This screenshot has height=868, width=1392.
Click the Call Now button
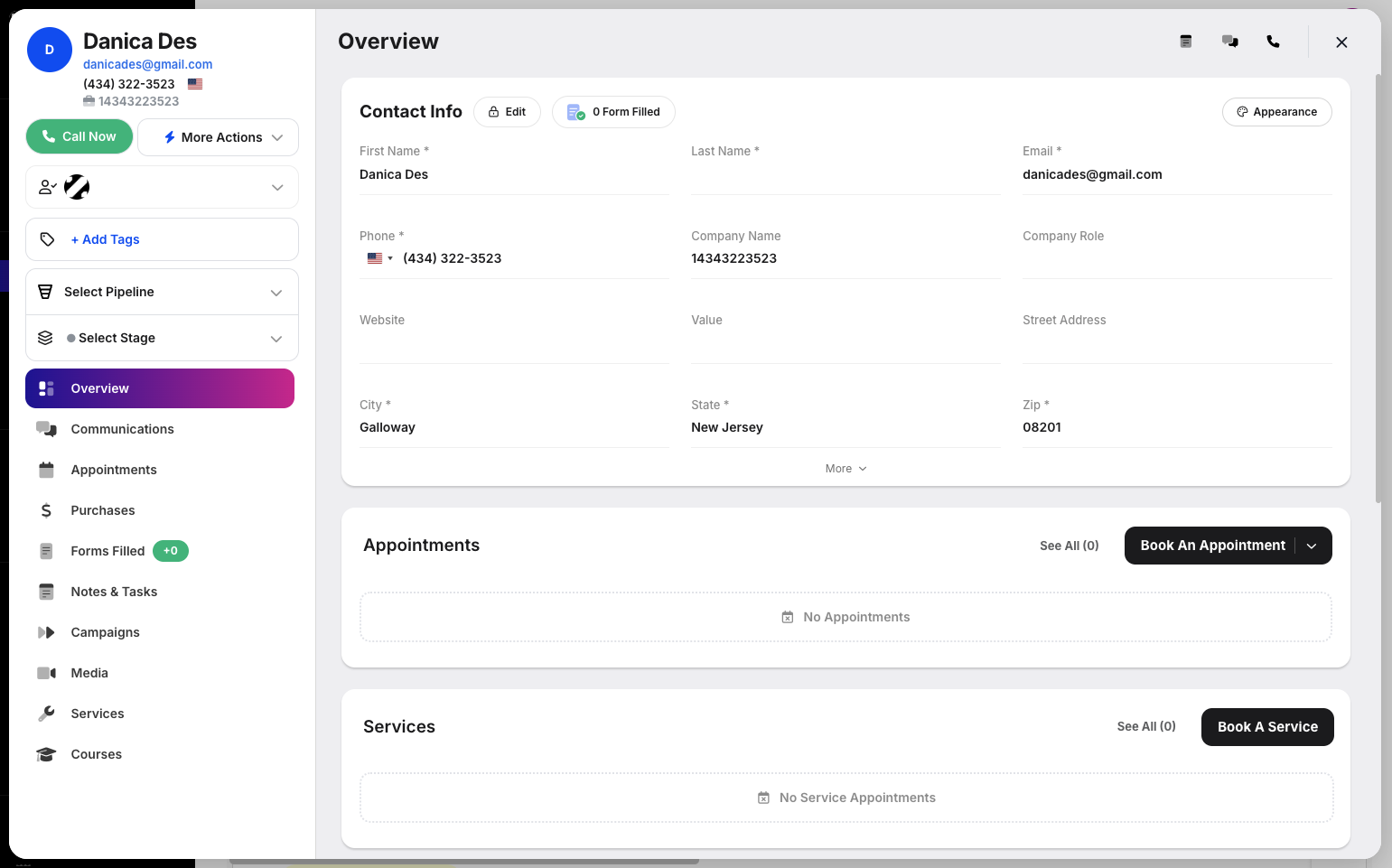click(79, 136)
